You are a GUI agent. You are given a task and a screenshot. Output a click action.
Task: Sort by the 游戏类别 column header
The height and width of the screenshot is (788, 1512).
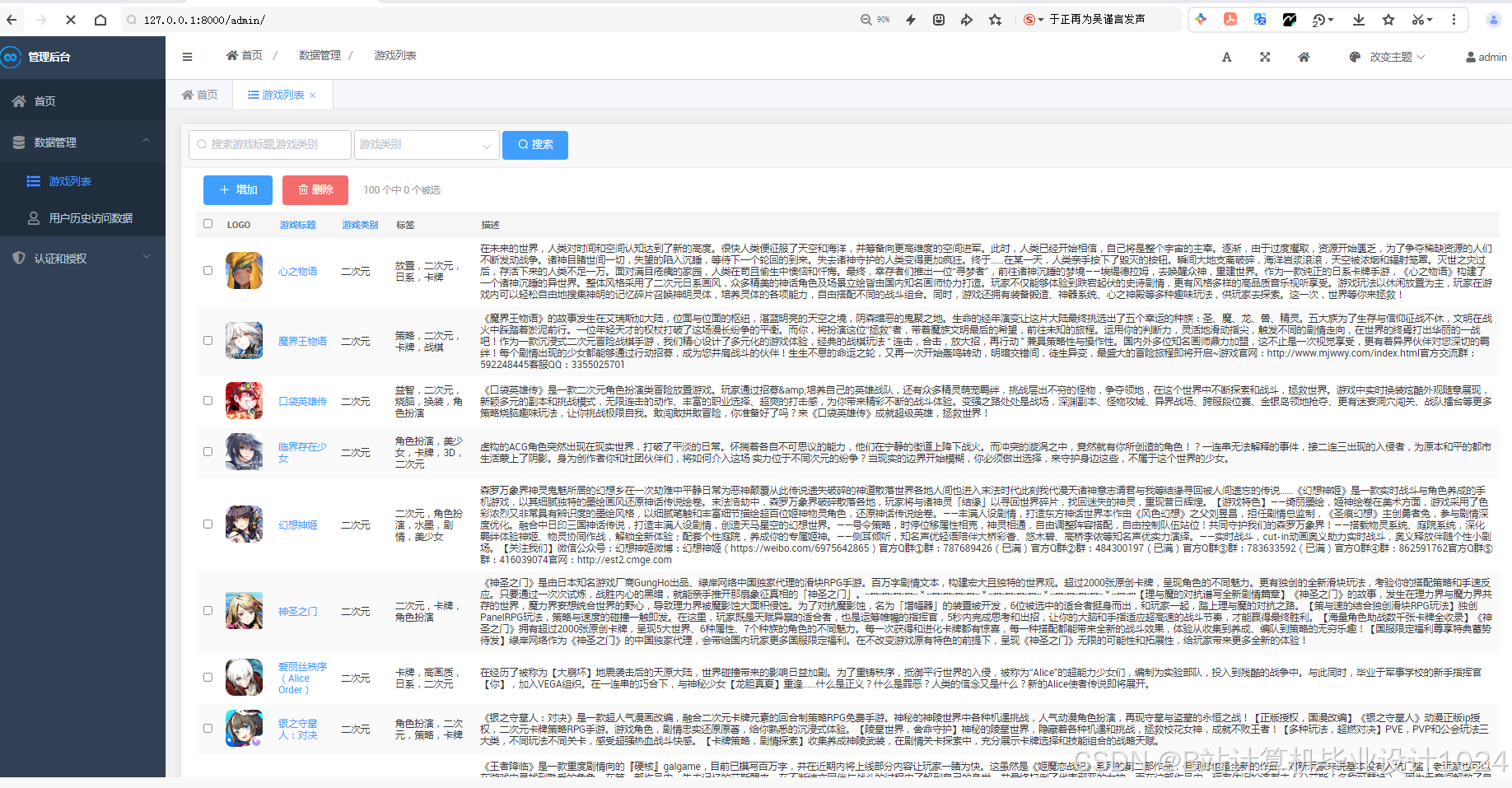[360, 225]
